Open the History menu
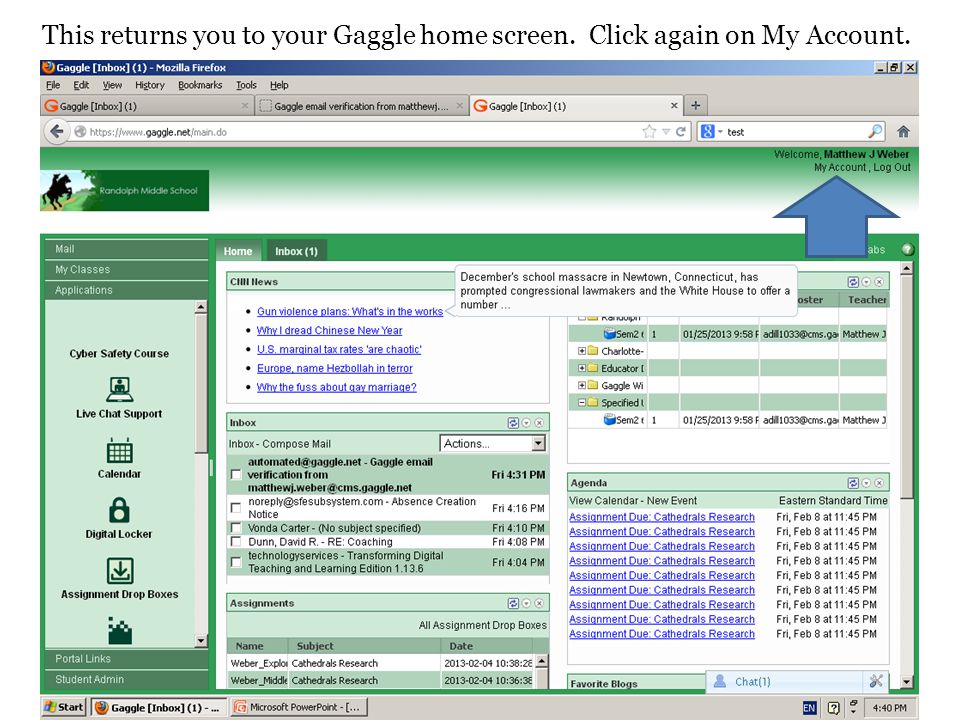The height and width of the screenshot is (720, 960). pos(150,85)
